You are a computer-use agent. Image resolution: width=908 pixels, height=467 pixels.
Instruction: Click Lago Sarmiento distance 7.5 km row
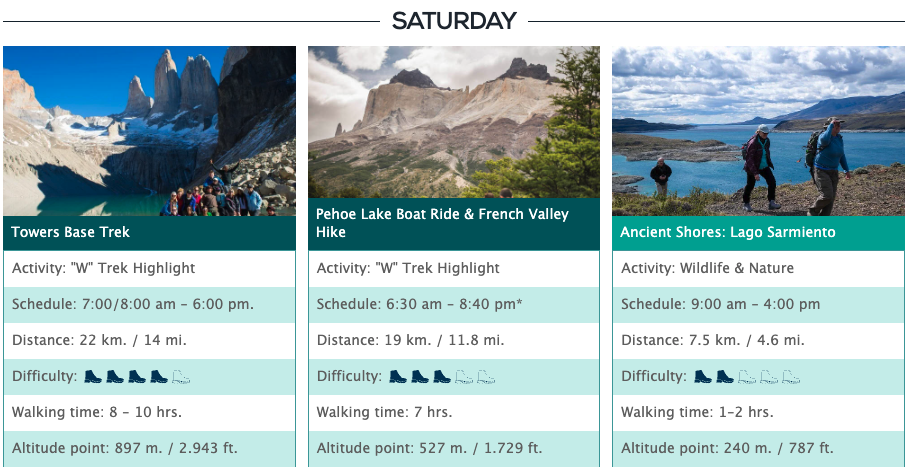(758, 340)
